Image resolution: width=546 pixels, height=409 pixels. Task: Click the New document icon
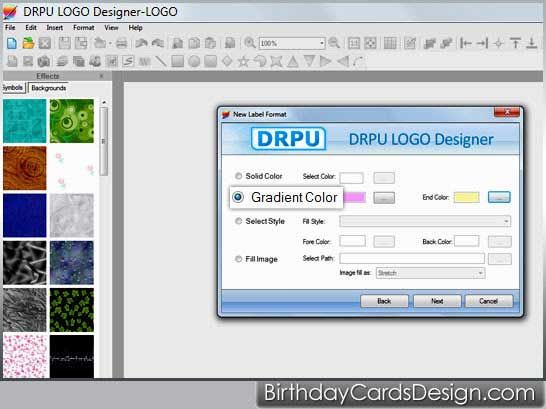[x=12, y=43]
